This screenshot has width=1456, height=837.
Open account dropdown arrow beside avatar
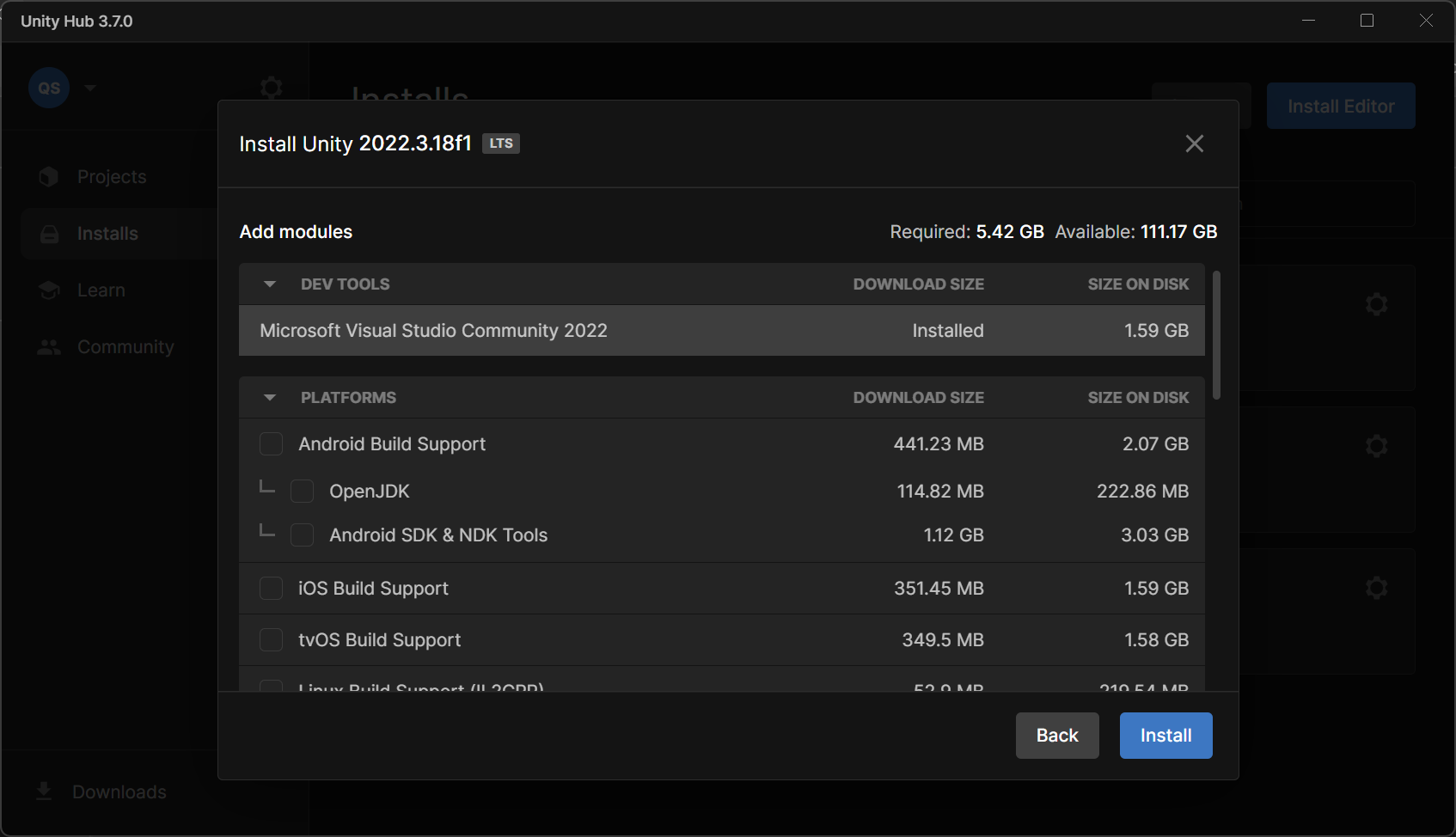(90, 88)
